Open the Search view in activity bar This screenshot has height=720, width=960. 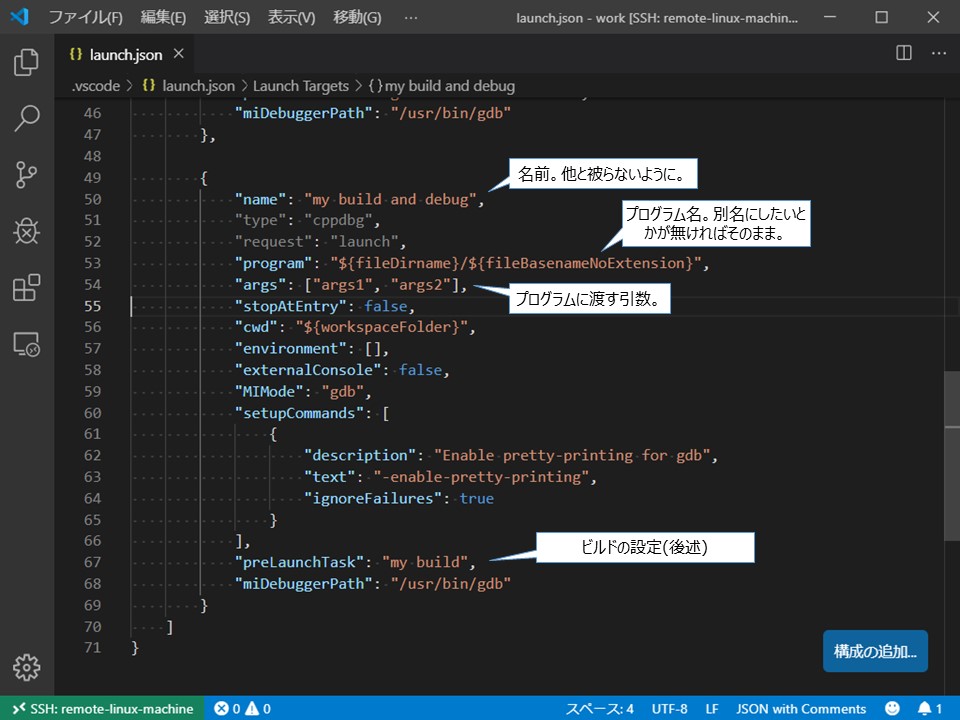(26, 118)
